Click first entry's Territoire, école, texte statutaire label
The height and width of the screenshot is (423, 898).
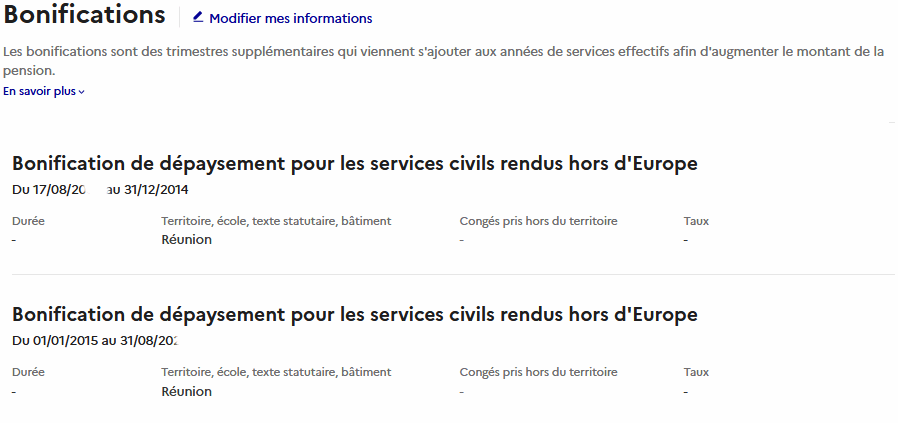(x=276, y=221)
